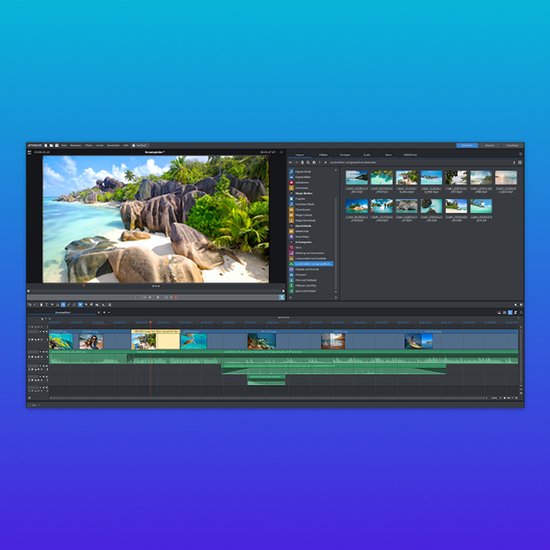Select the highlighted mouse mode tool icon
The image size is (550, 550).
pos(63,305)
